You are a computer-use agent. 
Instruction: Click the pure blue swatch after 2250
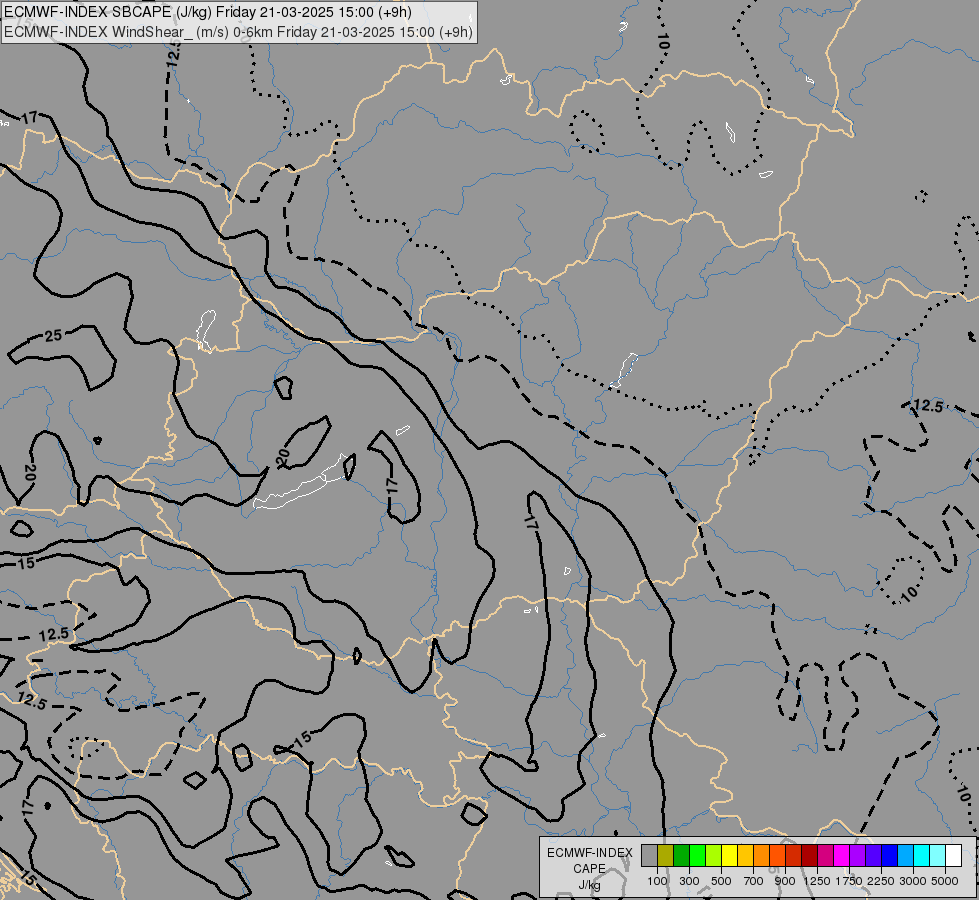[x=889, y=855]
